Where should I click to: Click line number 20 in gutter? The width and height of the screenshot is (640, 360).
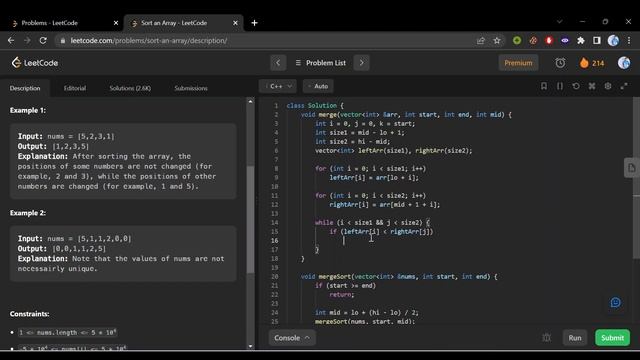[275, 276]
